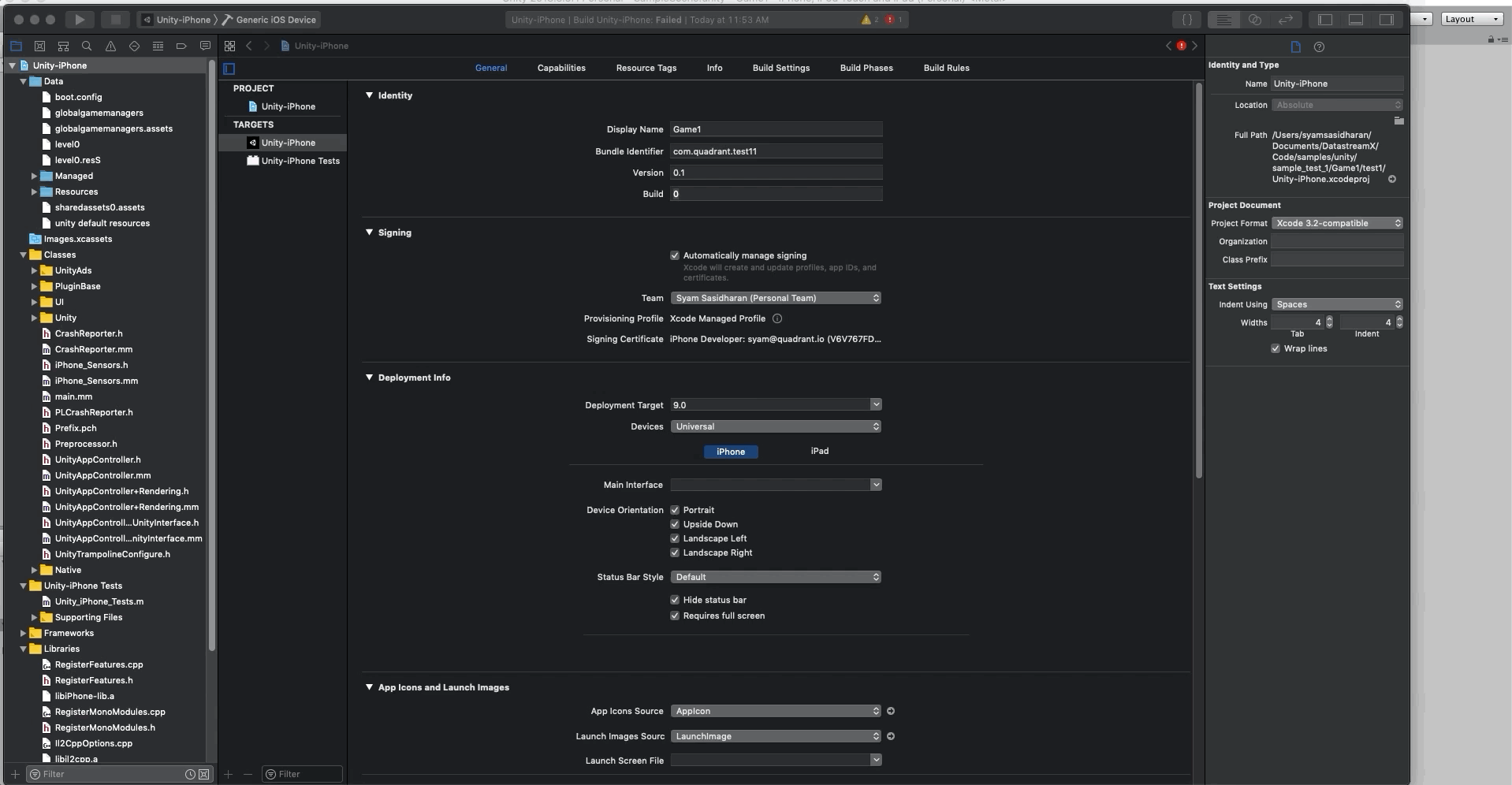Toggle the Wrap lines checkbox
1512x785 pixels.
[x=1276, y=348]
